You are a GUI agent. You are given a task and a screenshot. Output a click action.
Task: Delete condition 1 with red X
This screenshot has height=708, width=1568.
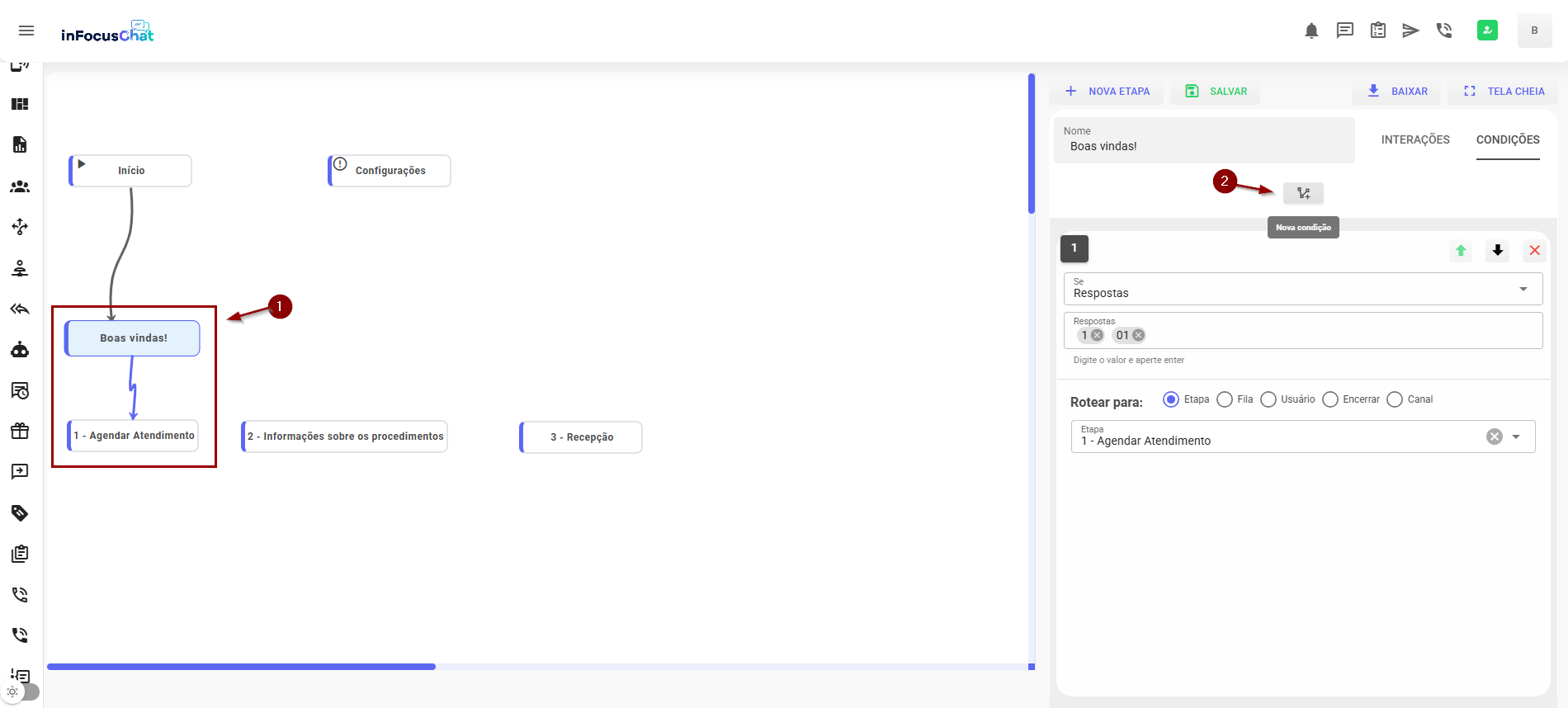point(1534,250)
